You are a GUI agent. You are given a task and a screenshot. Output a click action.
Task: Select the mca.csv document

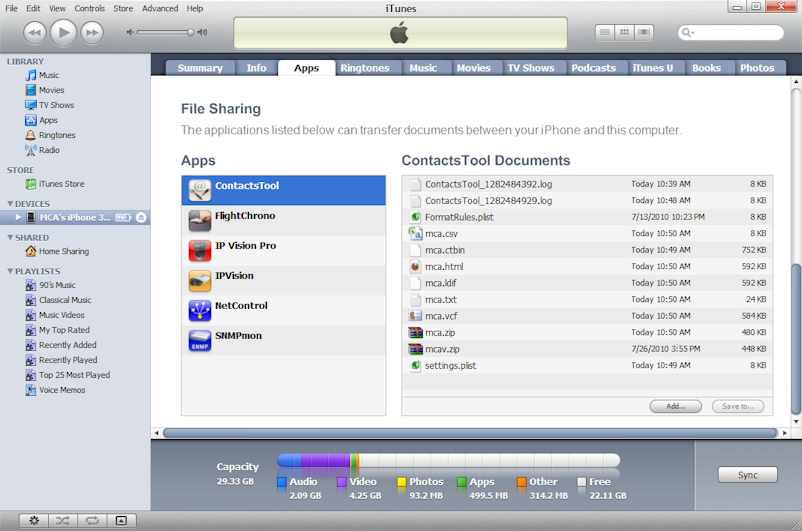[587, 234]
